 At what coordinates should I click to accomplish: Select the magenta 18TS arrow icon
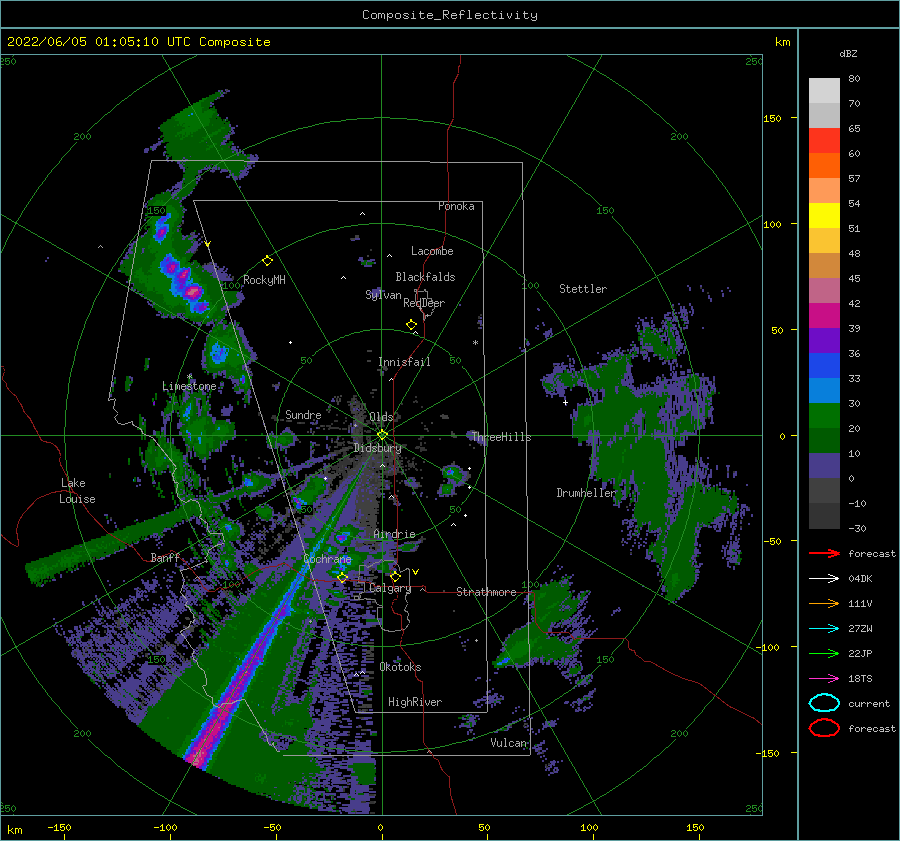(x=824, y=679)
